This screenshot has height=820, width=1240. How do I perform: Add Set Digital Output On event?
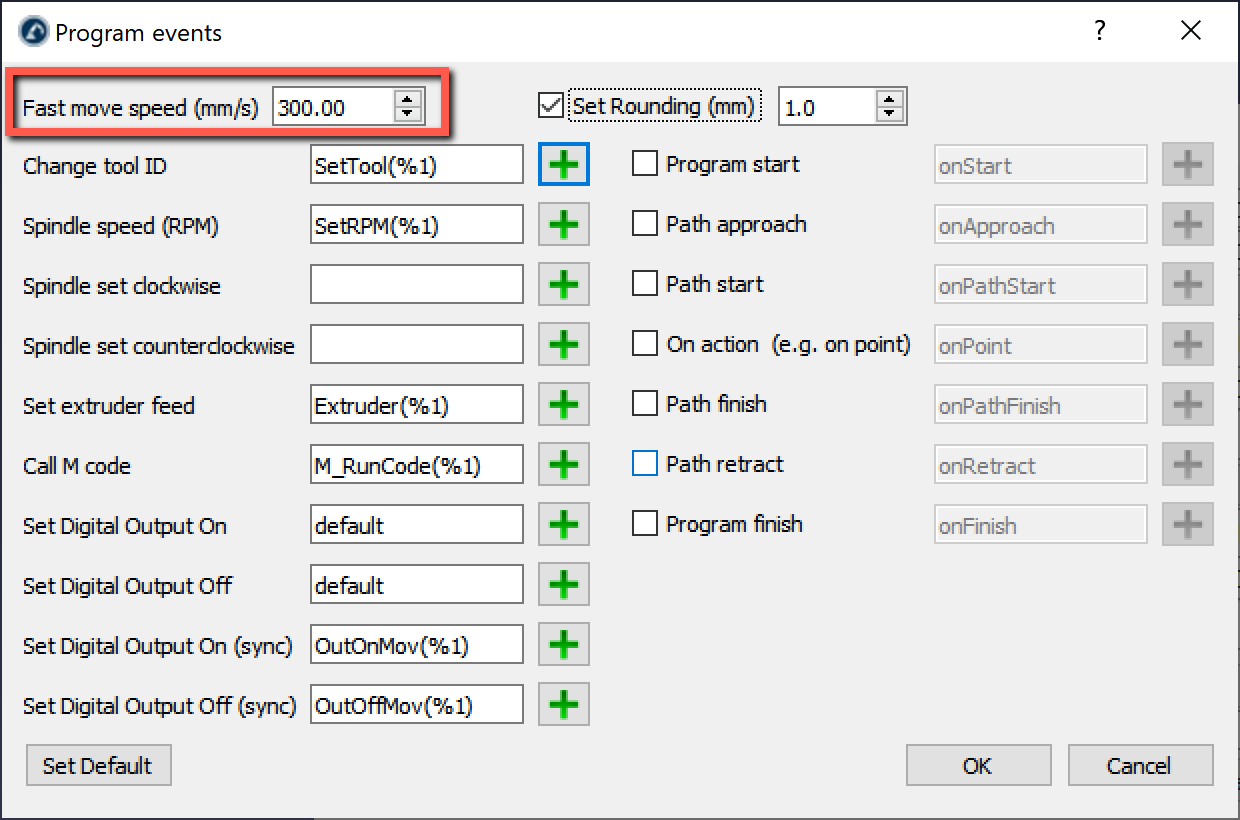564,525
